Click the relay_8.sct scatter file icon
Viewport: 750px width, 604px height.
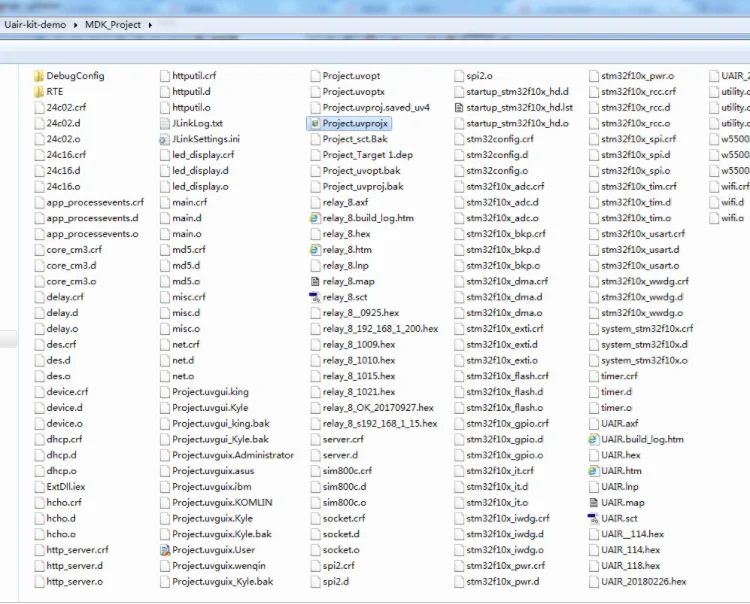point(314,297)
